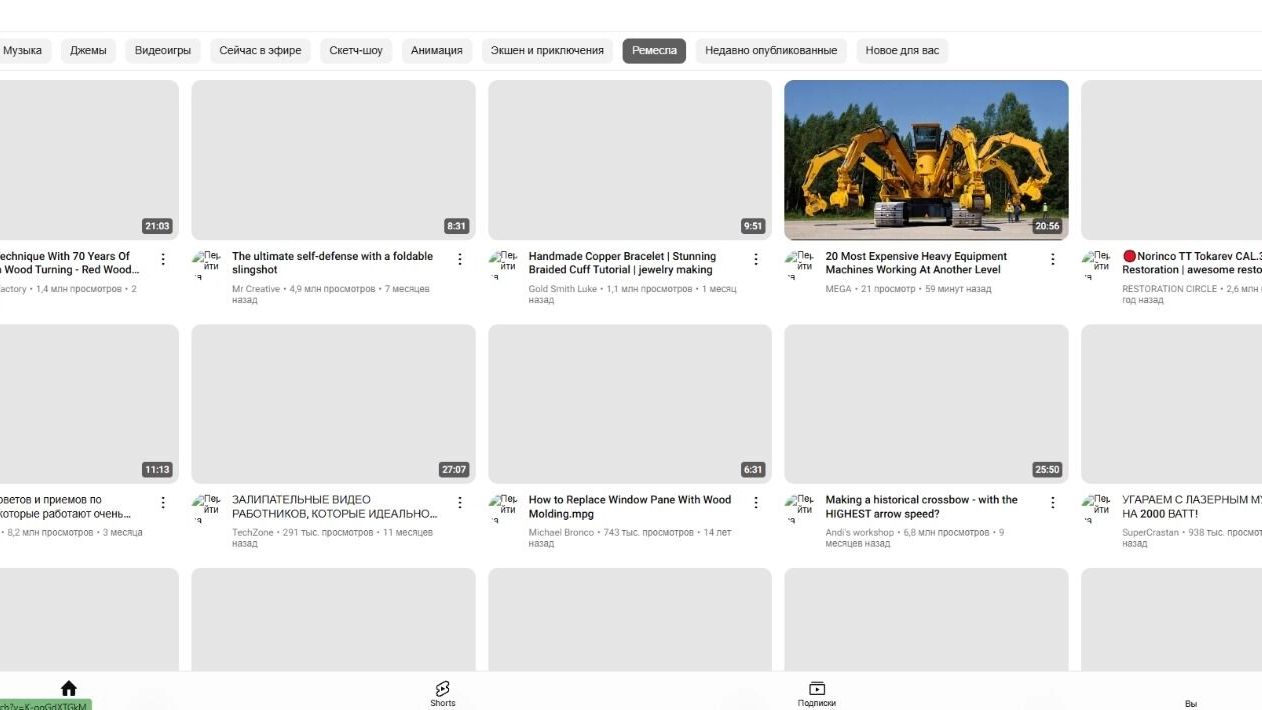This screenshot has width=1262, height=710.
Task: Open the 11:13 video thumbnail
Action: (89, 404)
